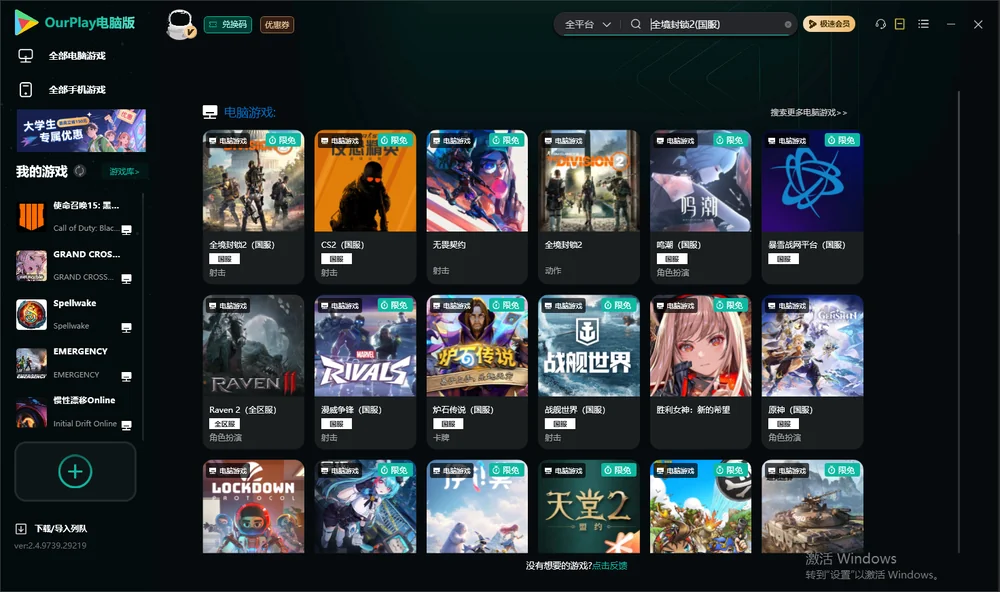1000x592 pixels.
Task: Open the 原神 (国服) game card
Action: coord(812,372)
